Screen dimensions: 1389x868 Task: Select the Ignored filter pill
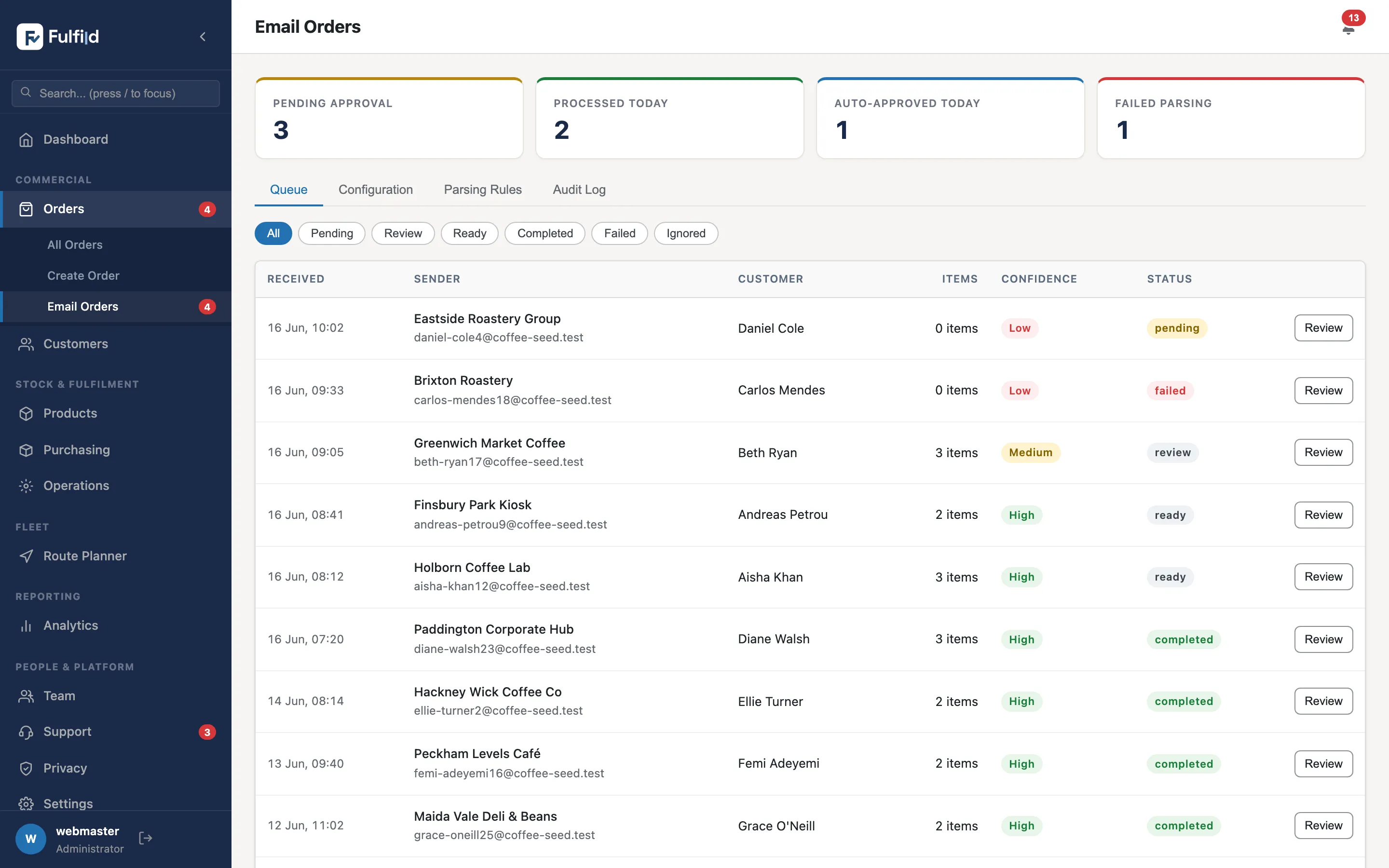[686, 233]
